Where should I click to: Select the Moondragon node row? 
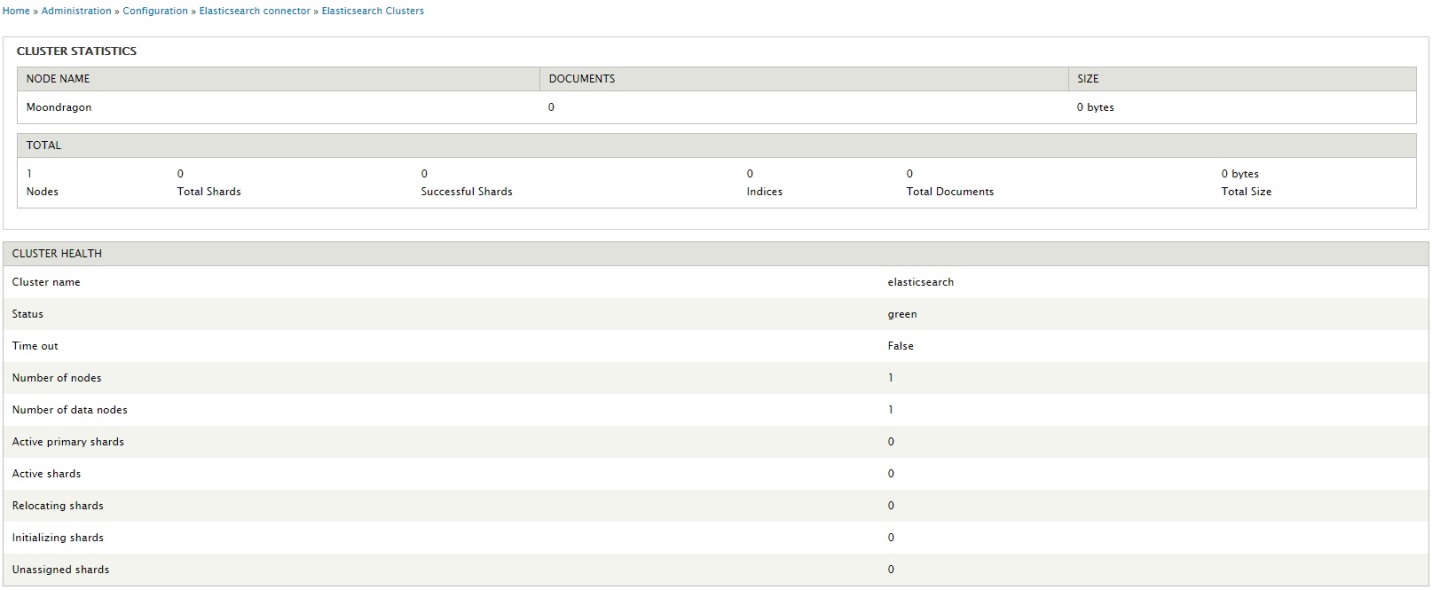[717, 108]
